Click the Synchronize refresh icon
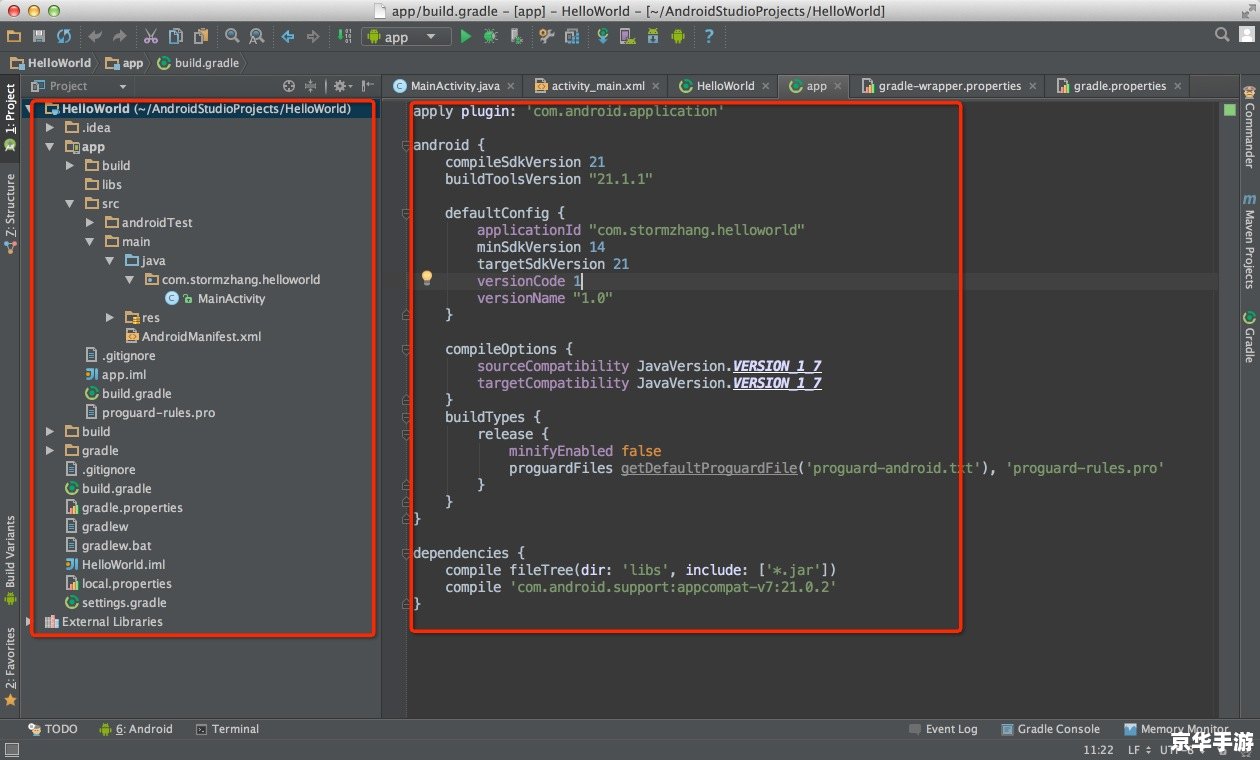The height and width of the screenshot is (760, 1260). pyautogui.click(x=64, y=36)
